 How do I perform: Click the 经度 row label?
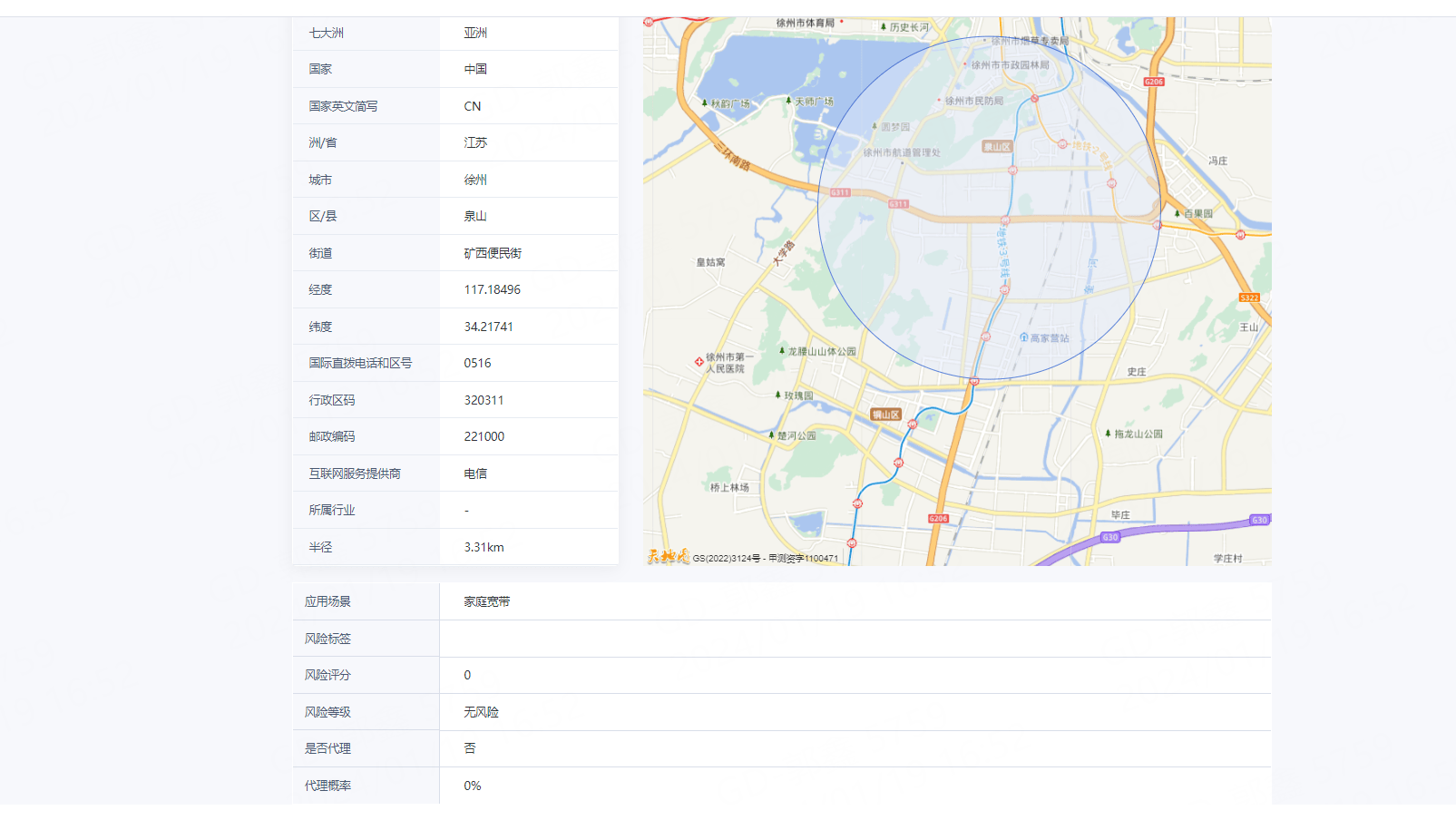pos(320,289)
